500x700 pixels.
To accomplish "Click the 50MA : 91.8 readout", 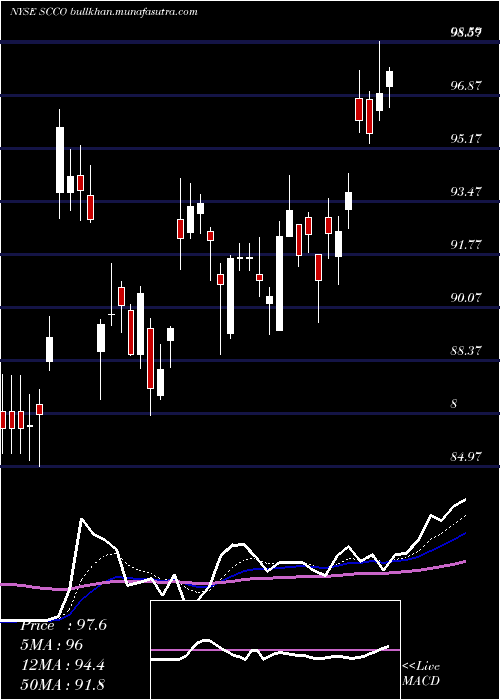I will click(62, 685).
